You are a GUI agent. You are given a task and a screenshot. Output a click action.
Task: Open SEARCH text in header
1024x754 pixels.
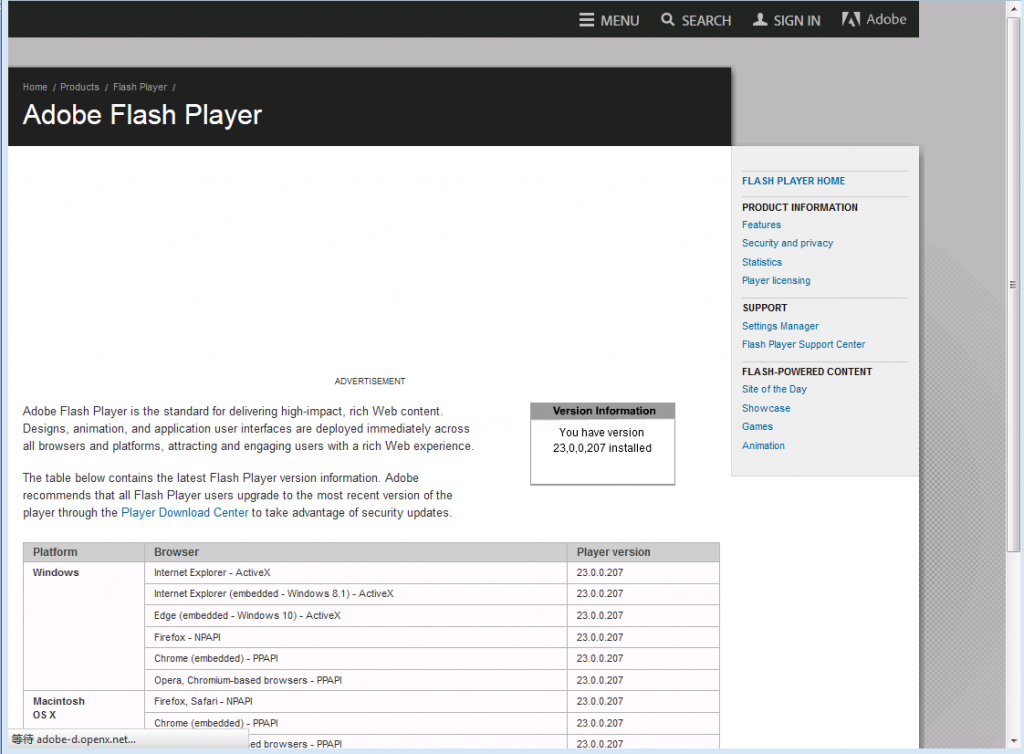706,21
